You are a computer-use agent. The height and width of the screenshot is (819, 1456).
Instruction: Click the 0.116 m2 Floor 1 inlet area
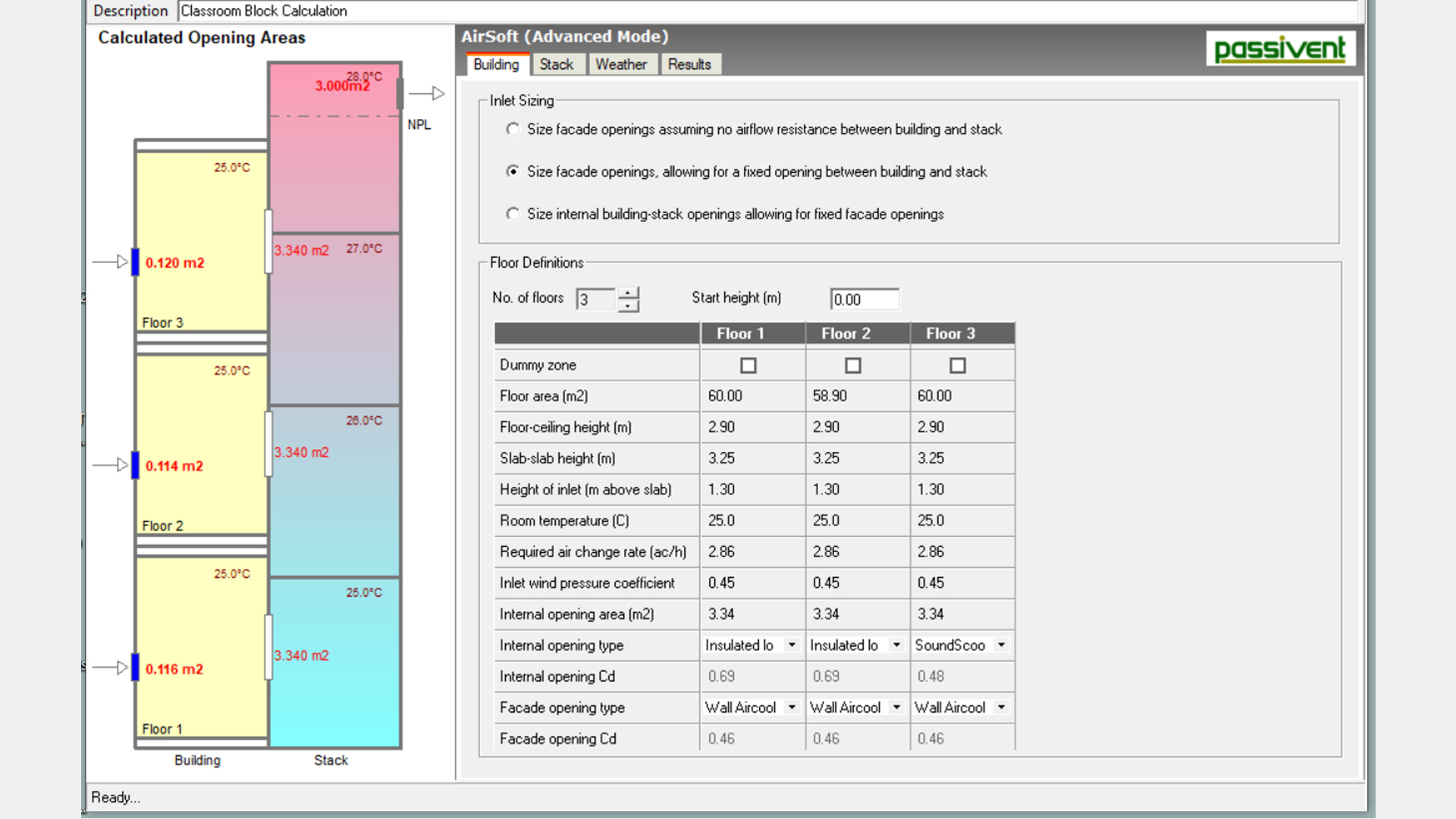pos(174,669)
